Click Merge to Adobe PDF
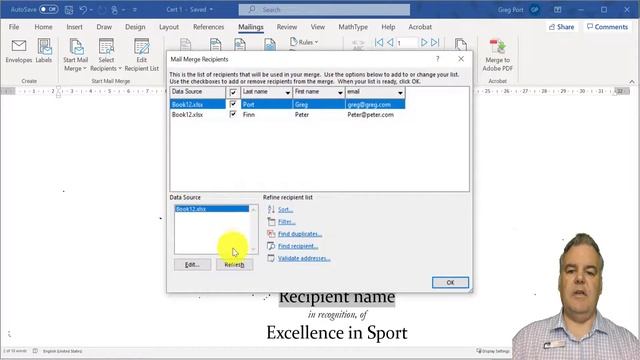This screenshot has width=640, height=360. (x=497, y=55)
